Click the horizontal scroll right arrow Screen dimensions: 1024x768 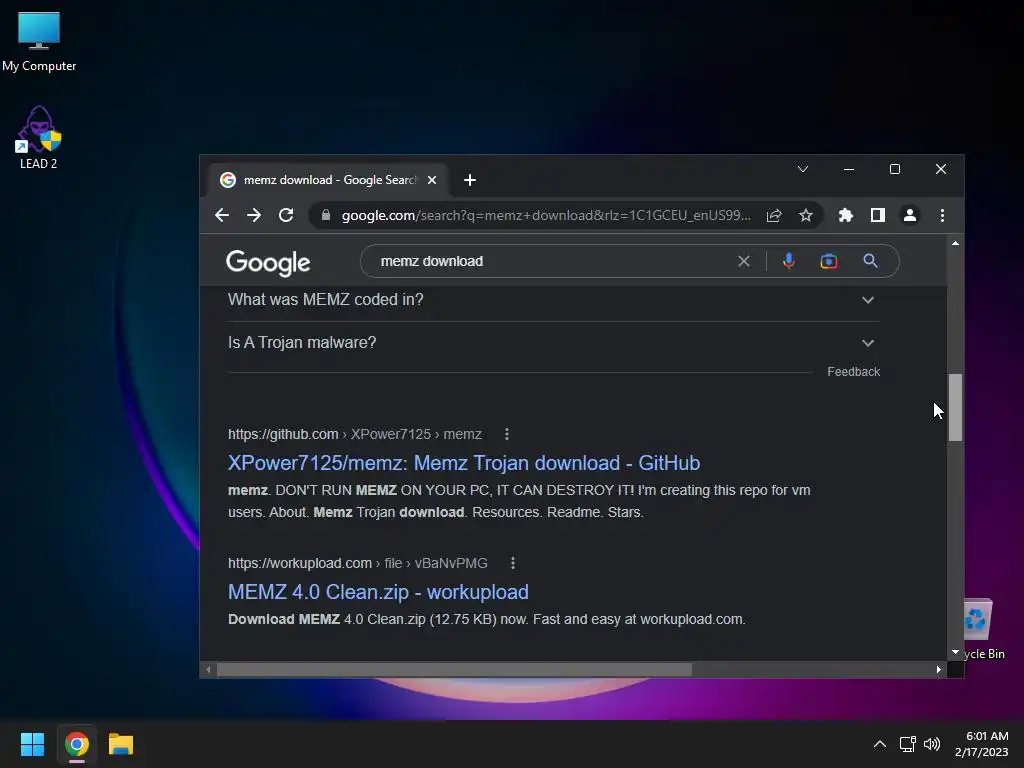[939, 669]
